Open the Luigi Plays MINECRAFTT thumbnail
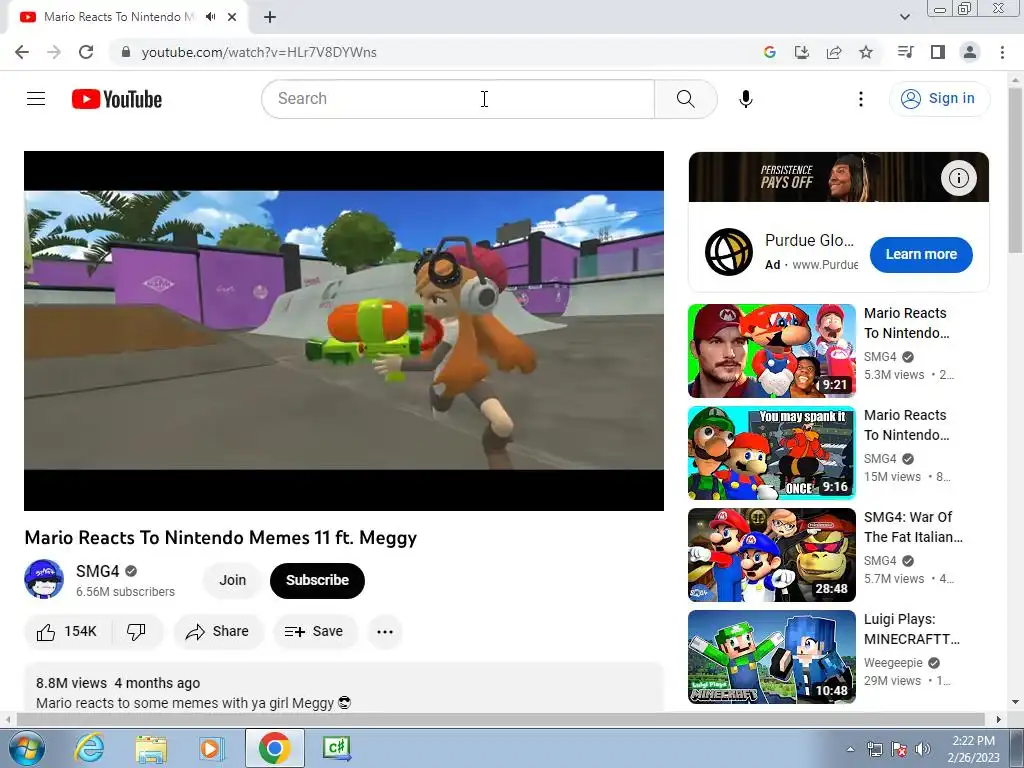The height and width of the screenshot is (768, 1024). (x=771, y=656)
